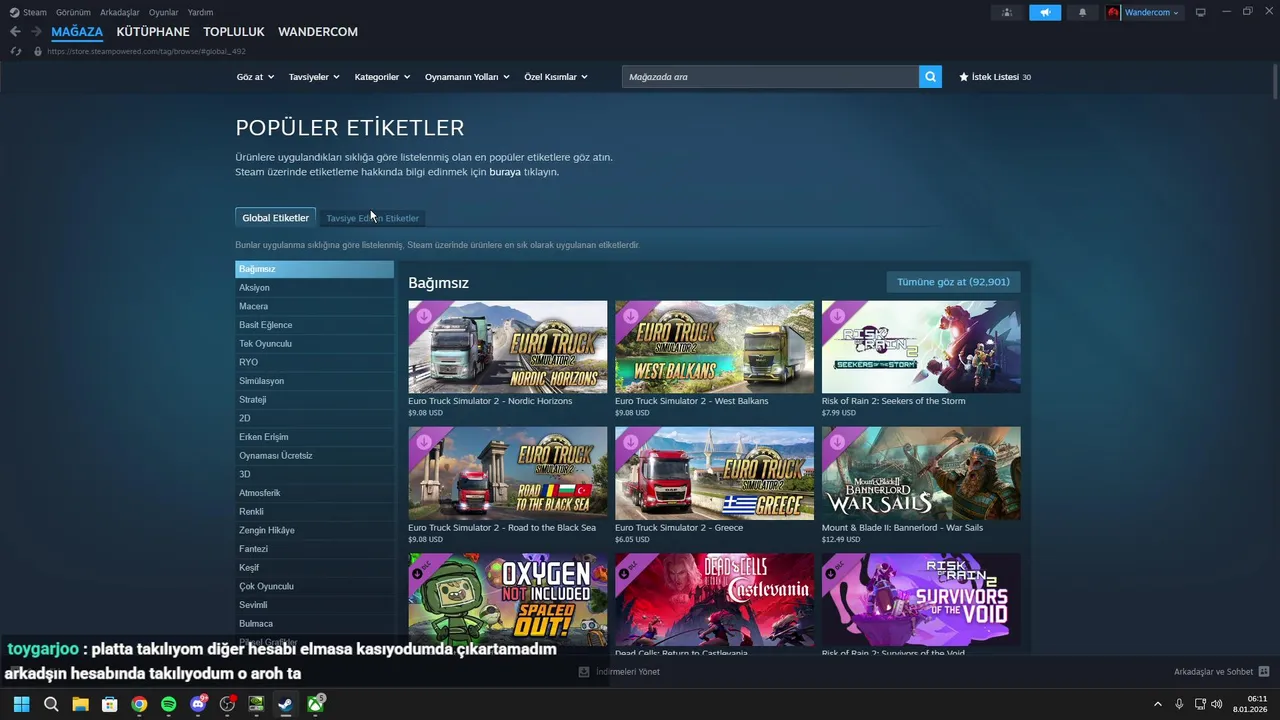Click the blue magnifier search button

click(x=930, y=77)
